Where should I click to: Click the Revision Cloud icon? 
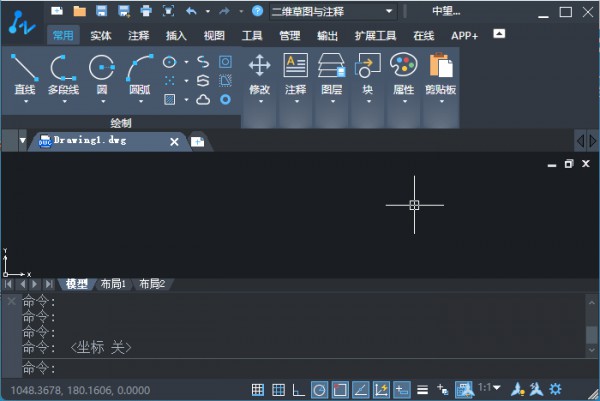point(203,100)
